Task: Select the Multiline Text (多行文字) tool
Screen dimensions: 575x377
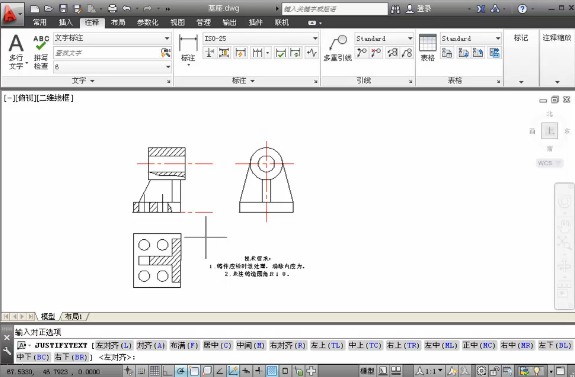Action: [16, 51]
